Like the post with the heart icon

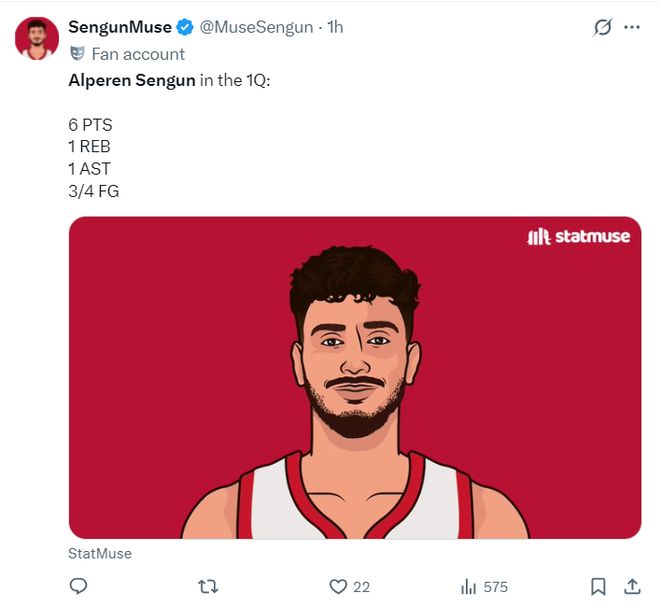[338, 586]
